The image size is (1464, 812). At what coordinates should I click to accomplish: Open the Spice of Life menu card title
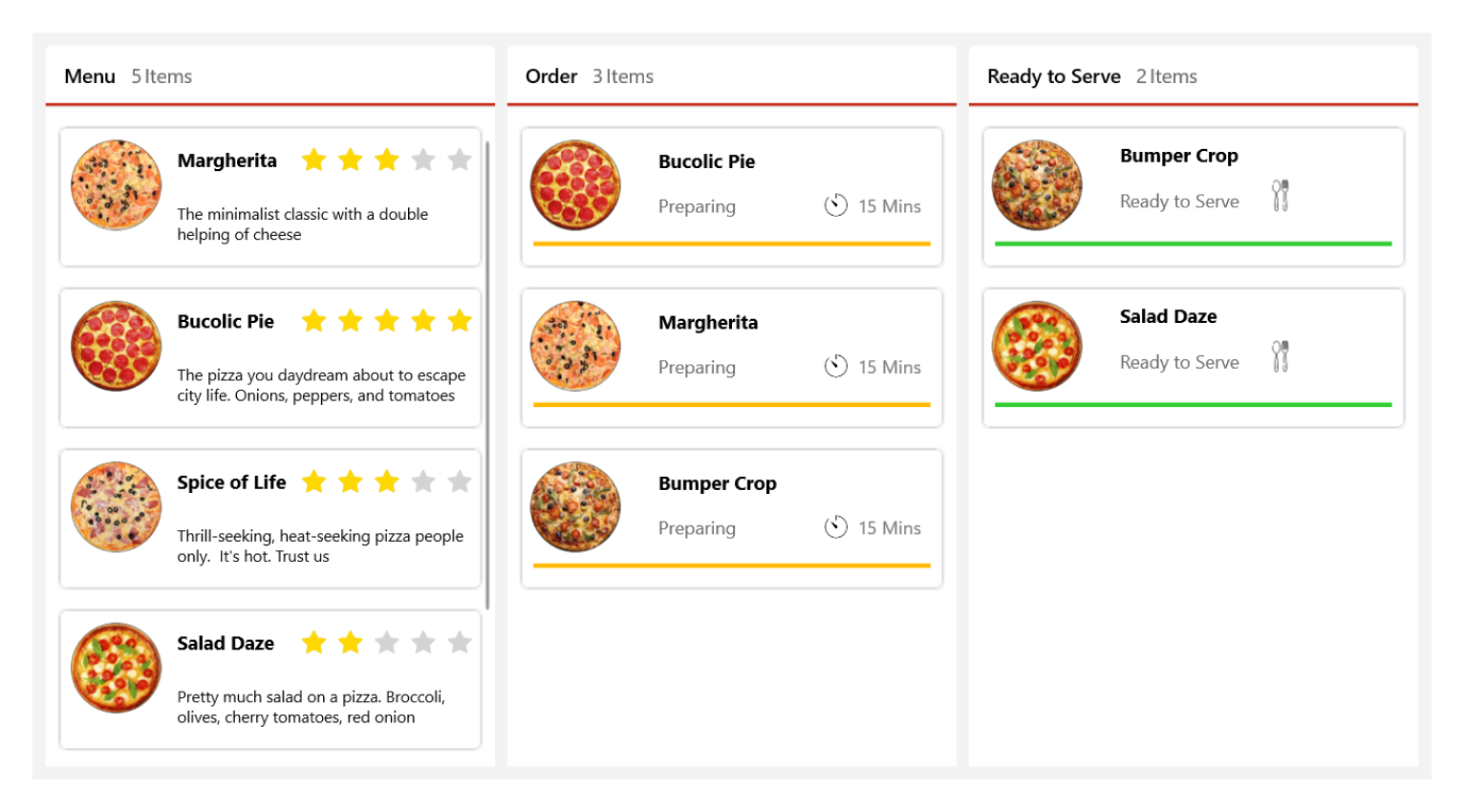(231, 482)
